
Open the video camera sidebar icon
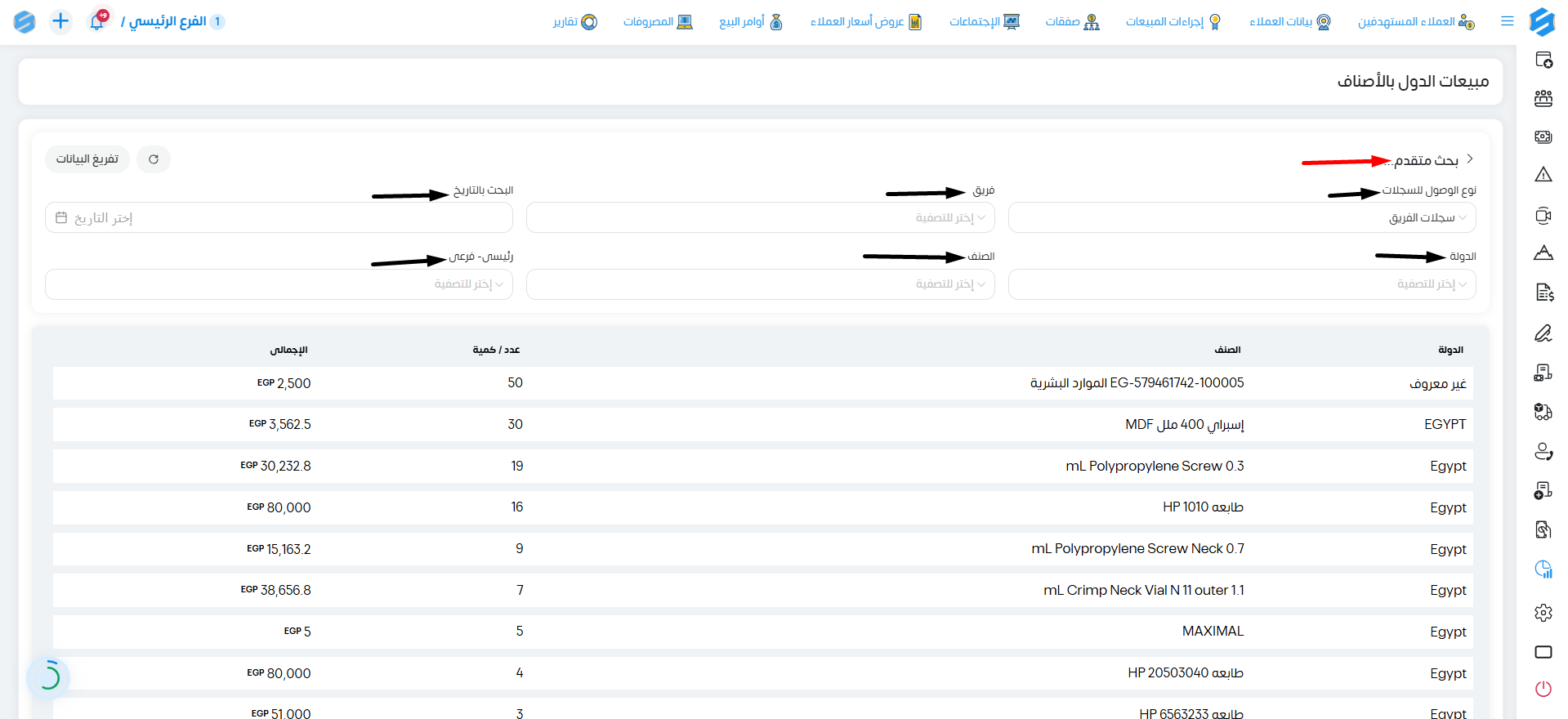(1543, 216)
